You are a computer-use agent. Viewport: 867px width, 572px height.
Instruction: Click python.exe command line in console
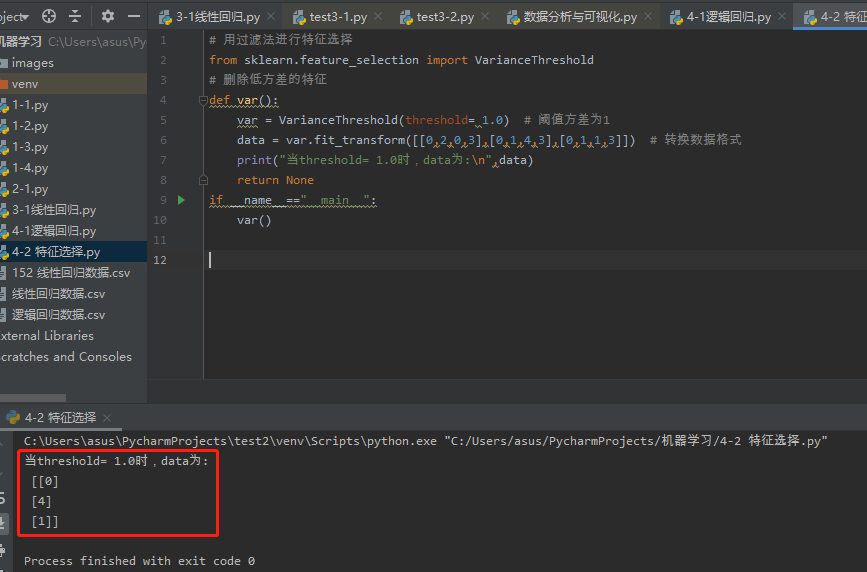[x=425, y=441]
